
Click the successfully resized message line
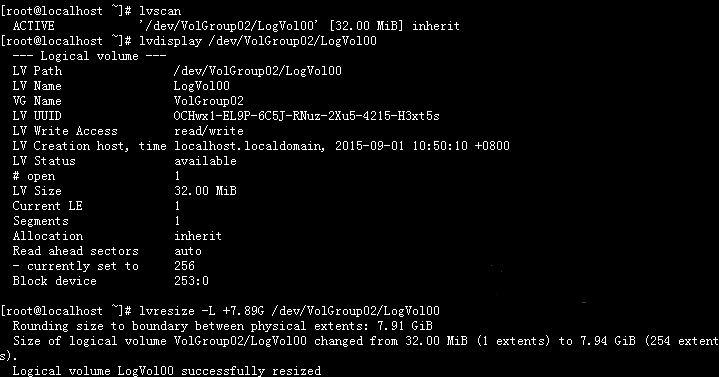167,371
